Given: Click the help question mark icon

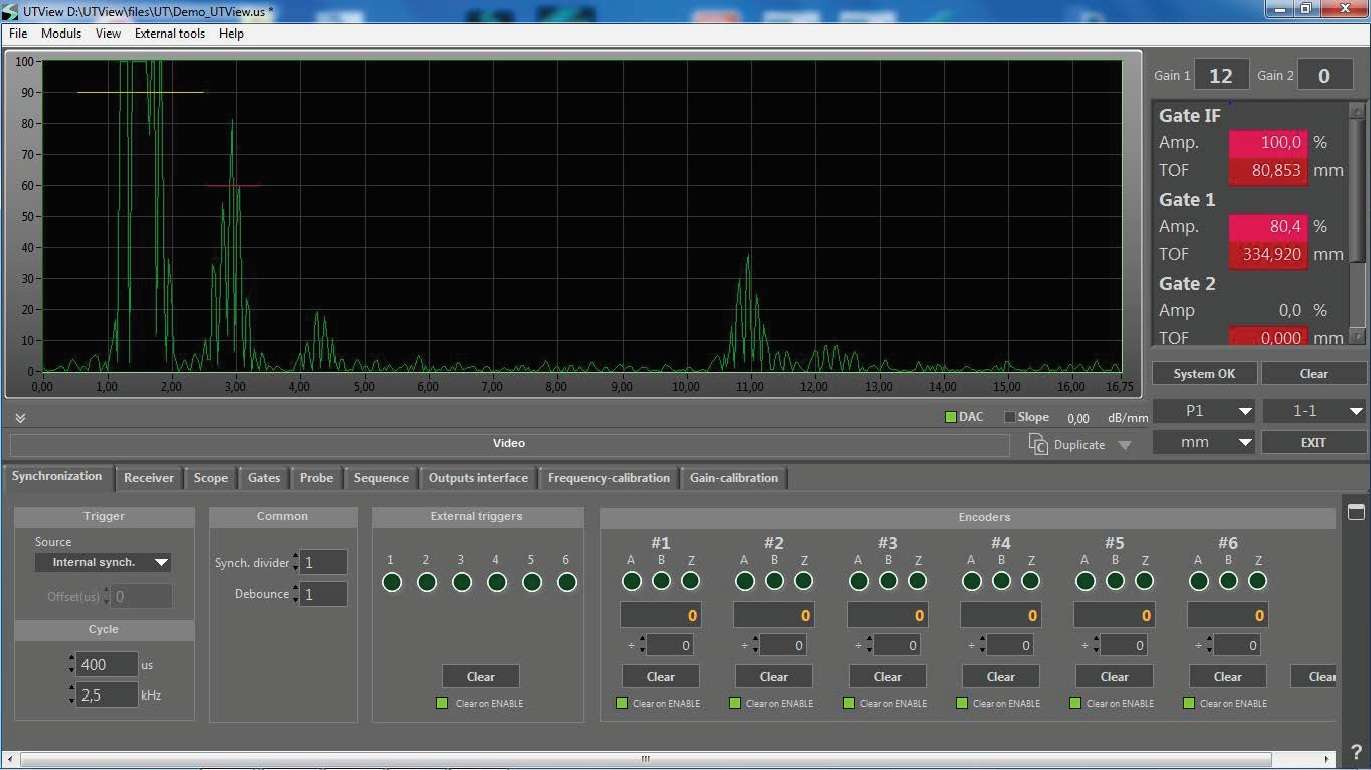Looking at the screenshot, I should coord(1356,751).
